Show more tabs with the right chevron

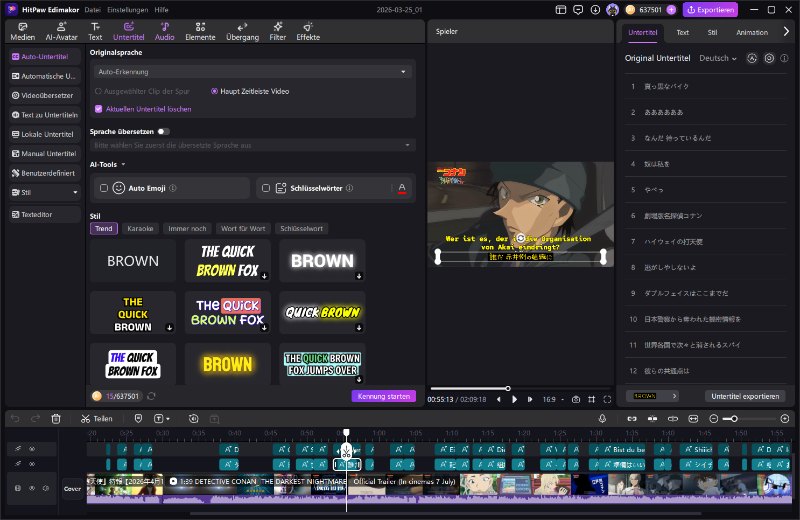786,32
